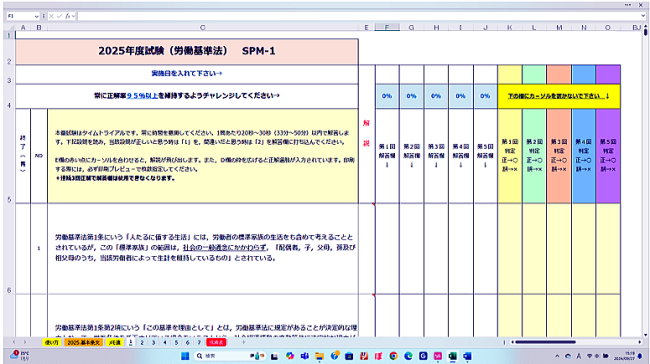
Task: Open the Name Box dropdown arrow
Action: pos(36,16)
